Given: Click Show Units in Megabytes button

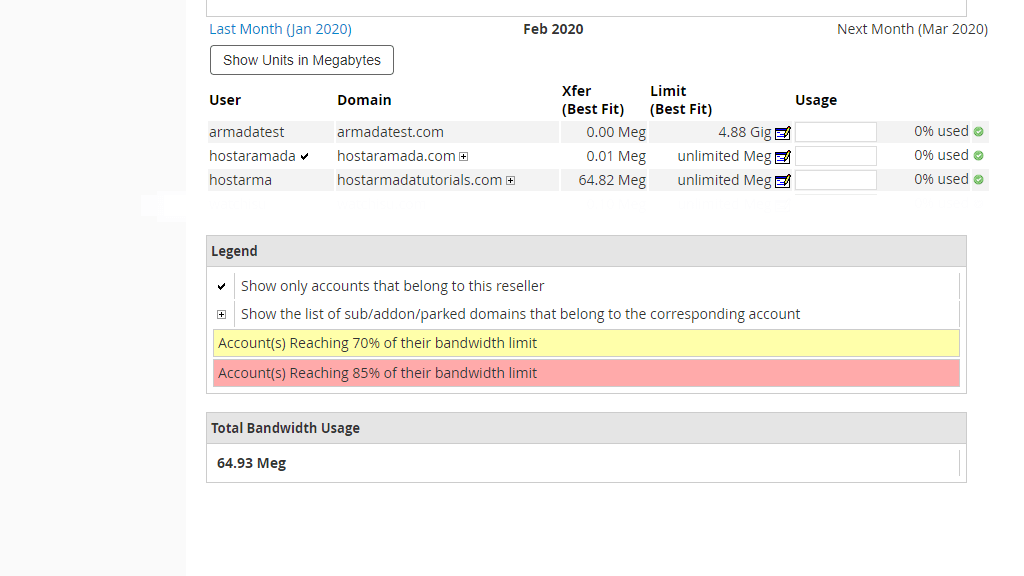Looking at the screenshot, I should tap(302, 60).
